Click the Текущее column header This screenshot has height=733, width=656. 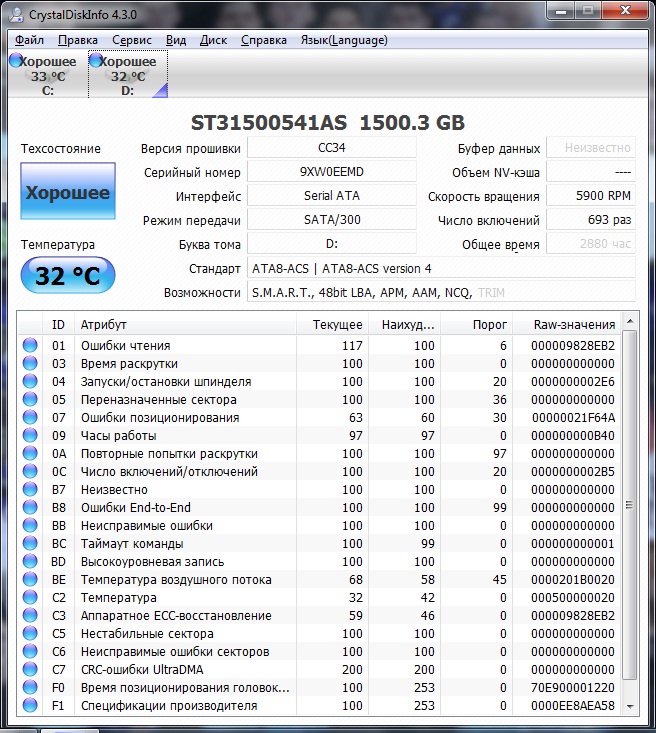click(x=332, y=324)
